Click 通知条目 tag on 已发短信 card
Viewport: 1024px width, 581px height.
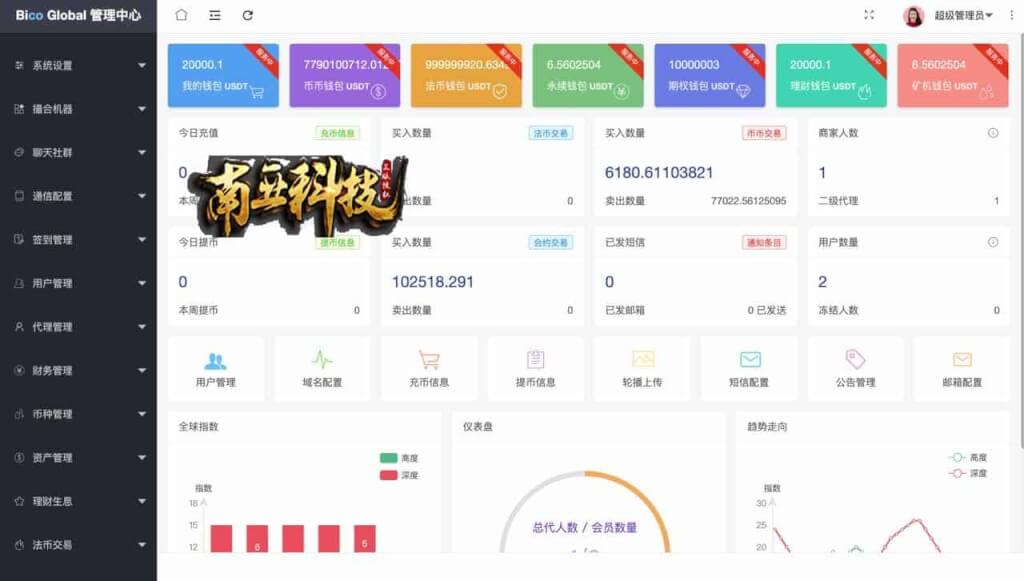pyautogui.click(x=763, y=242)
